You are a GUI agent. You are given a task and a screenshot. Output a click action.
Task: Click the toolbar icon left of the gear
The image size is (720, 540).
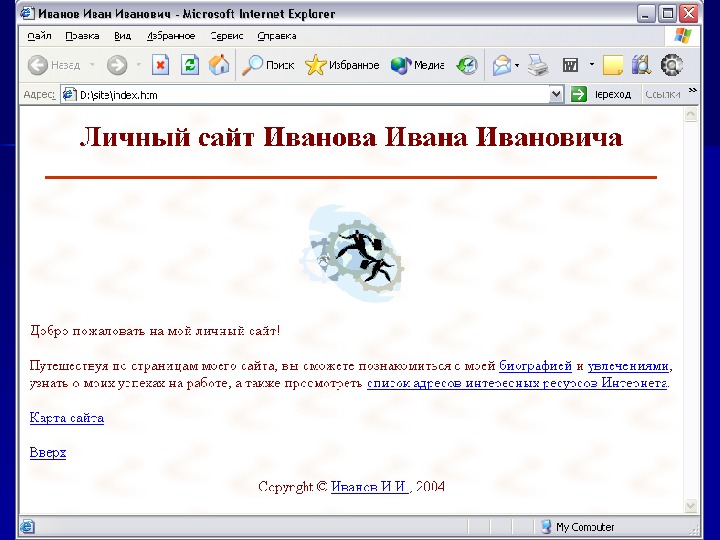click(641, 65)
